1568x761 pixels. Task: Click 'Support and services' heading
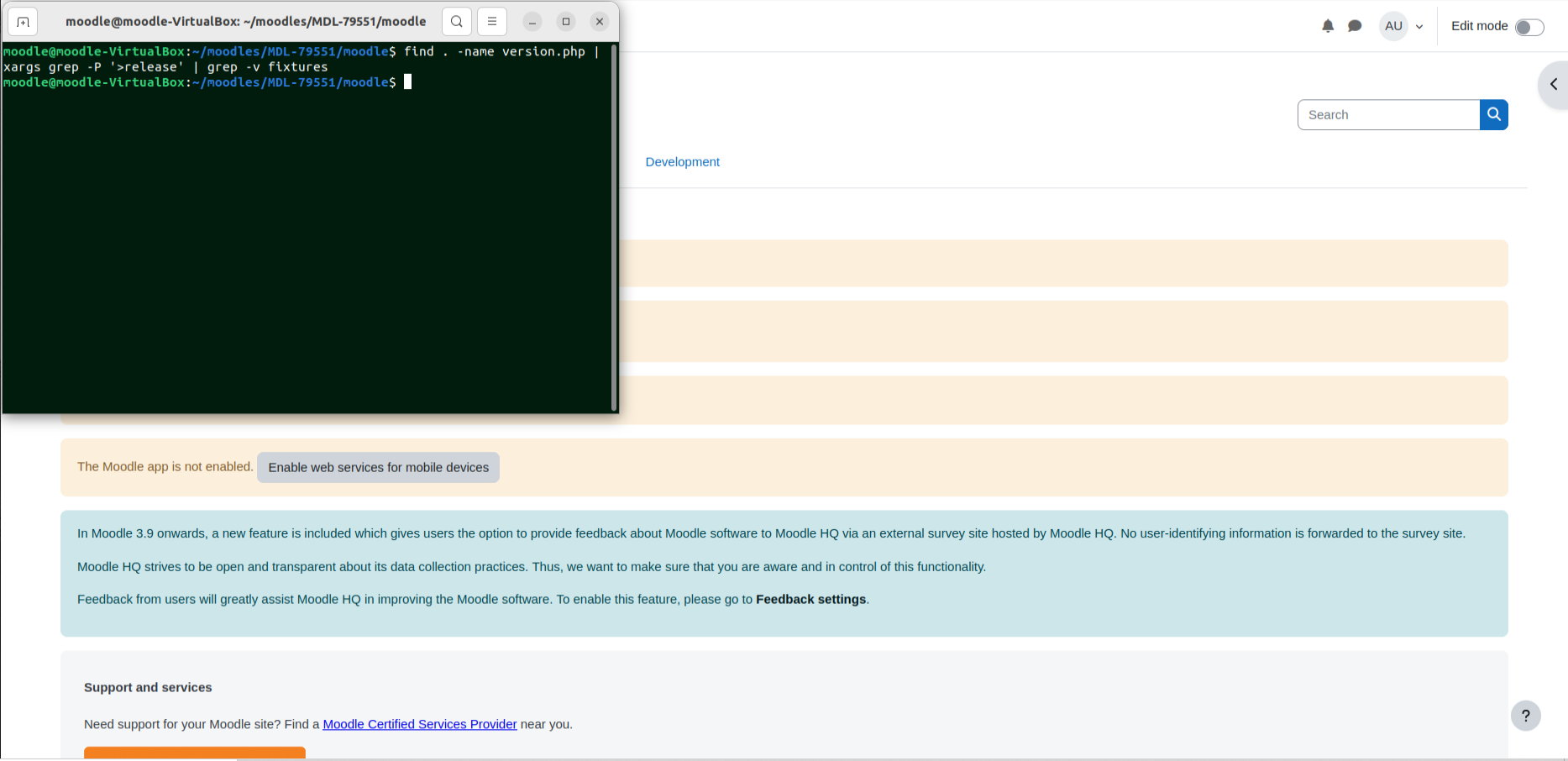(148, 687)
